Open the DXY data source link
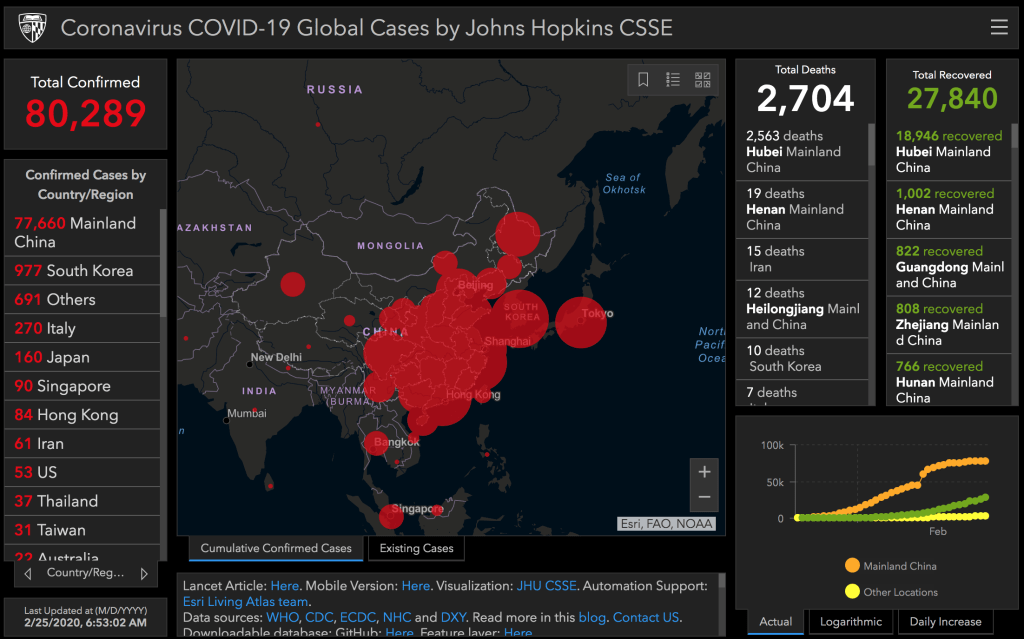The image size is (1024, 639). click(453, 617)
